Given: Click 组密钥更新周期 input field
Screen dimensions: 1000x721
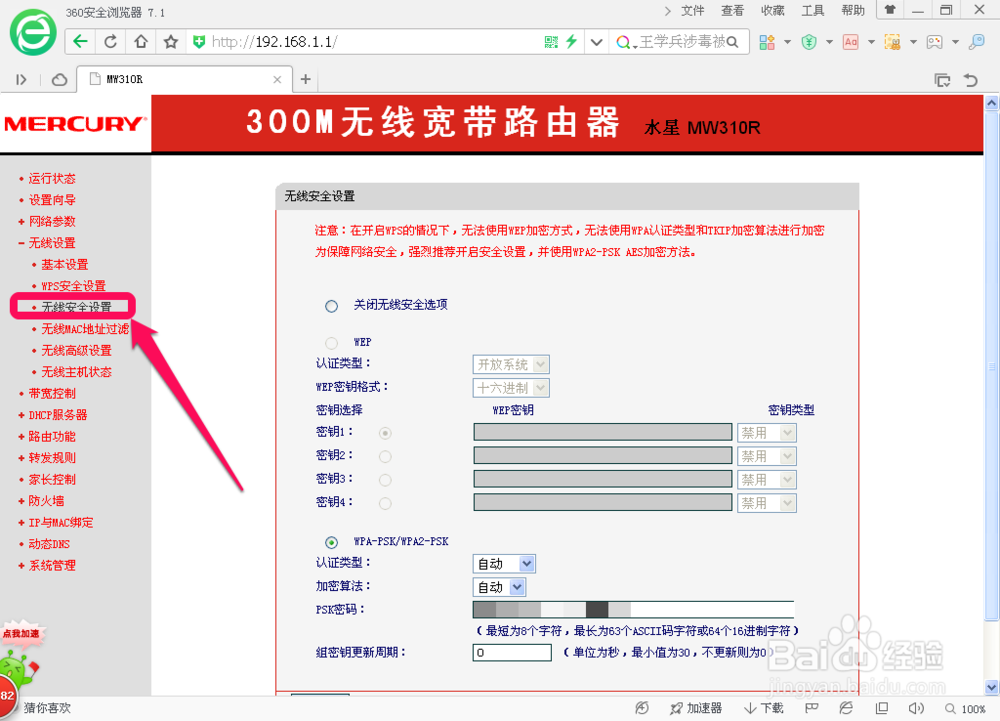Looking at the screenshot, I should 512,652.
